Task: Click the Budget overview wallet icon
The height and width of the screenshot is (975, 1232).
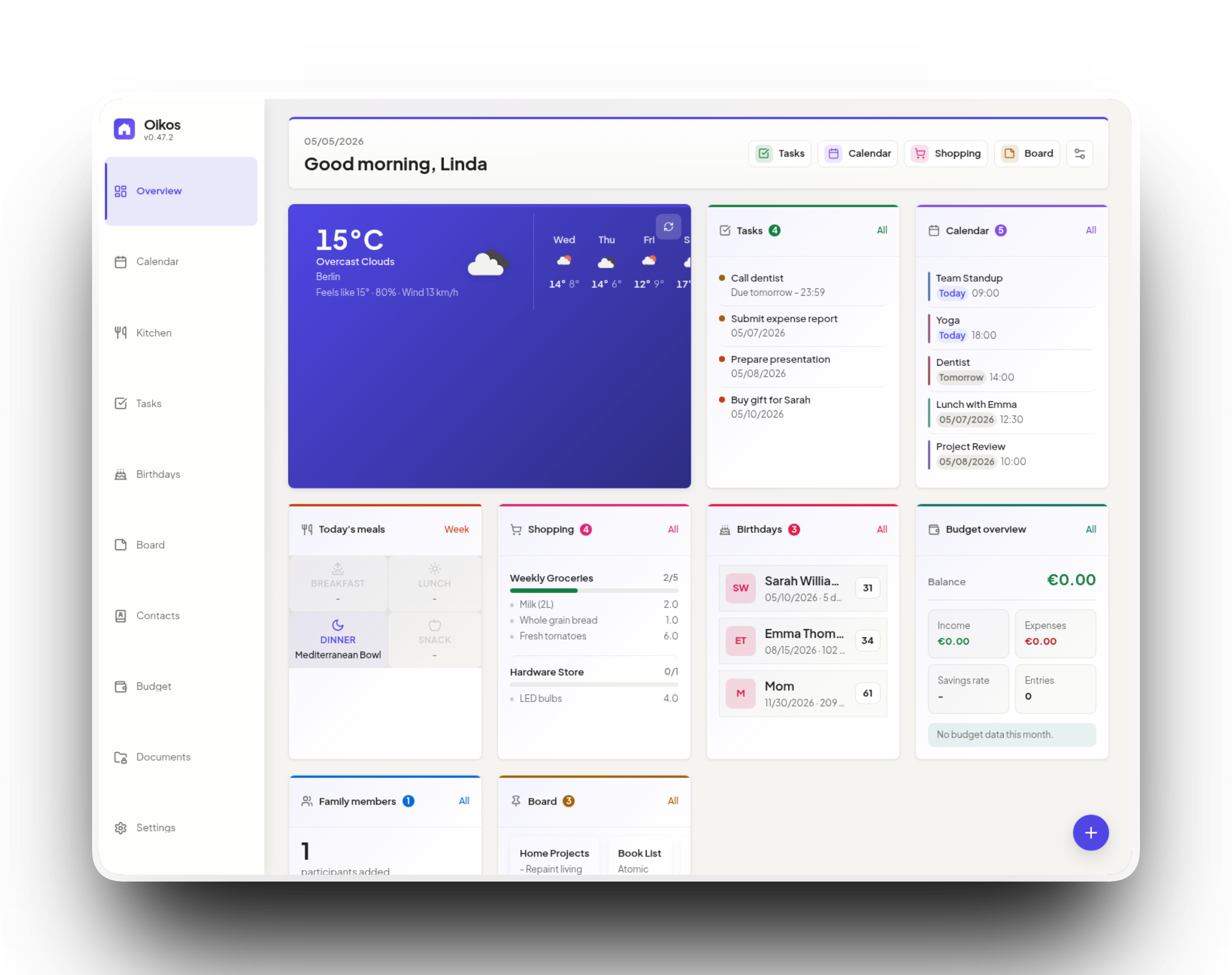Action: point(934,530)
